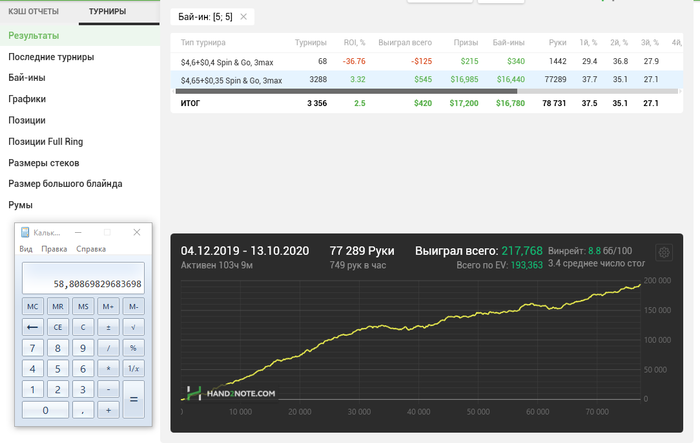Click calculator digit 2 button
Image resolution: width=700 pixels, height=443 pixels.
58,389
